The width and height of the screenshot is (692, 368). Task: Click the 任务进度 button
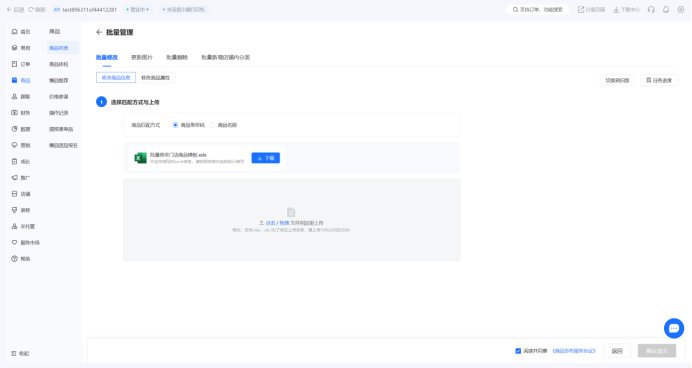coord(659,80)
